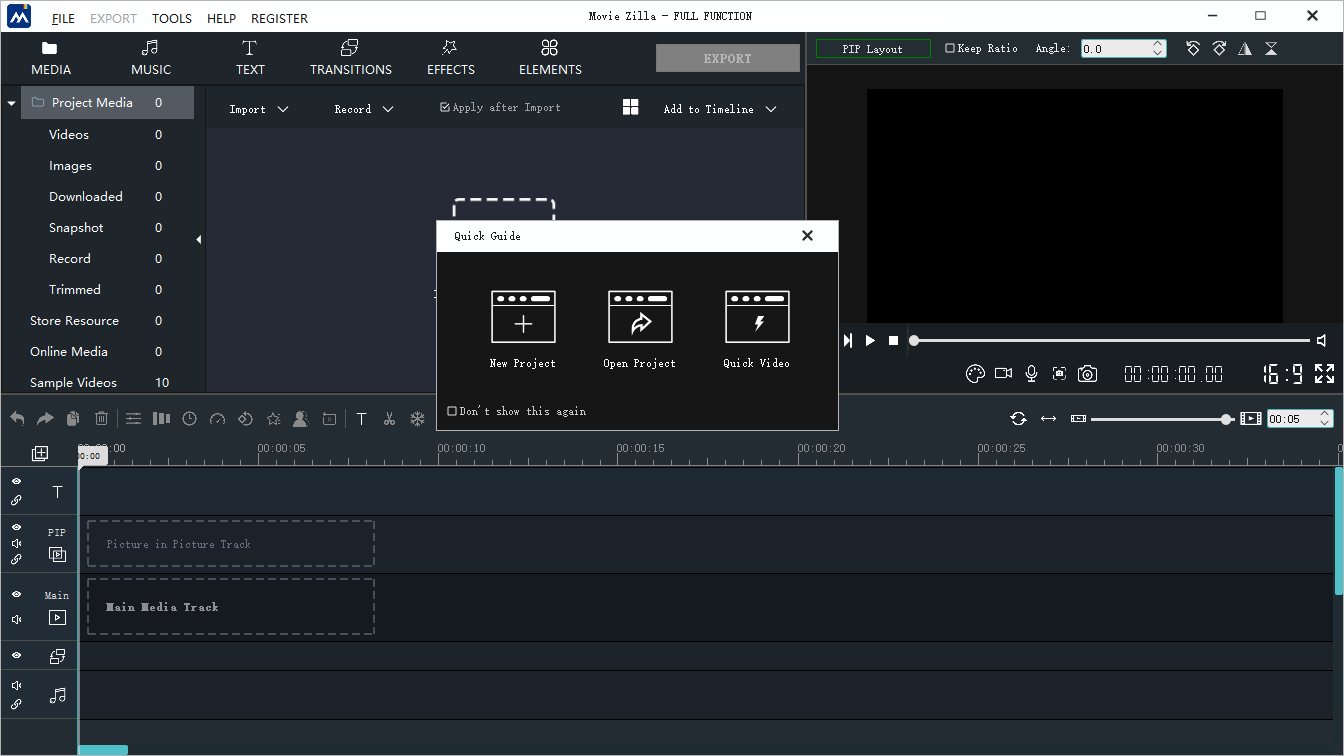Toggle the Keep Ratio checkbox
This screenshot has height=756, width=1344.
[950, 48]
